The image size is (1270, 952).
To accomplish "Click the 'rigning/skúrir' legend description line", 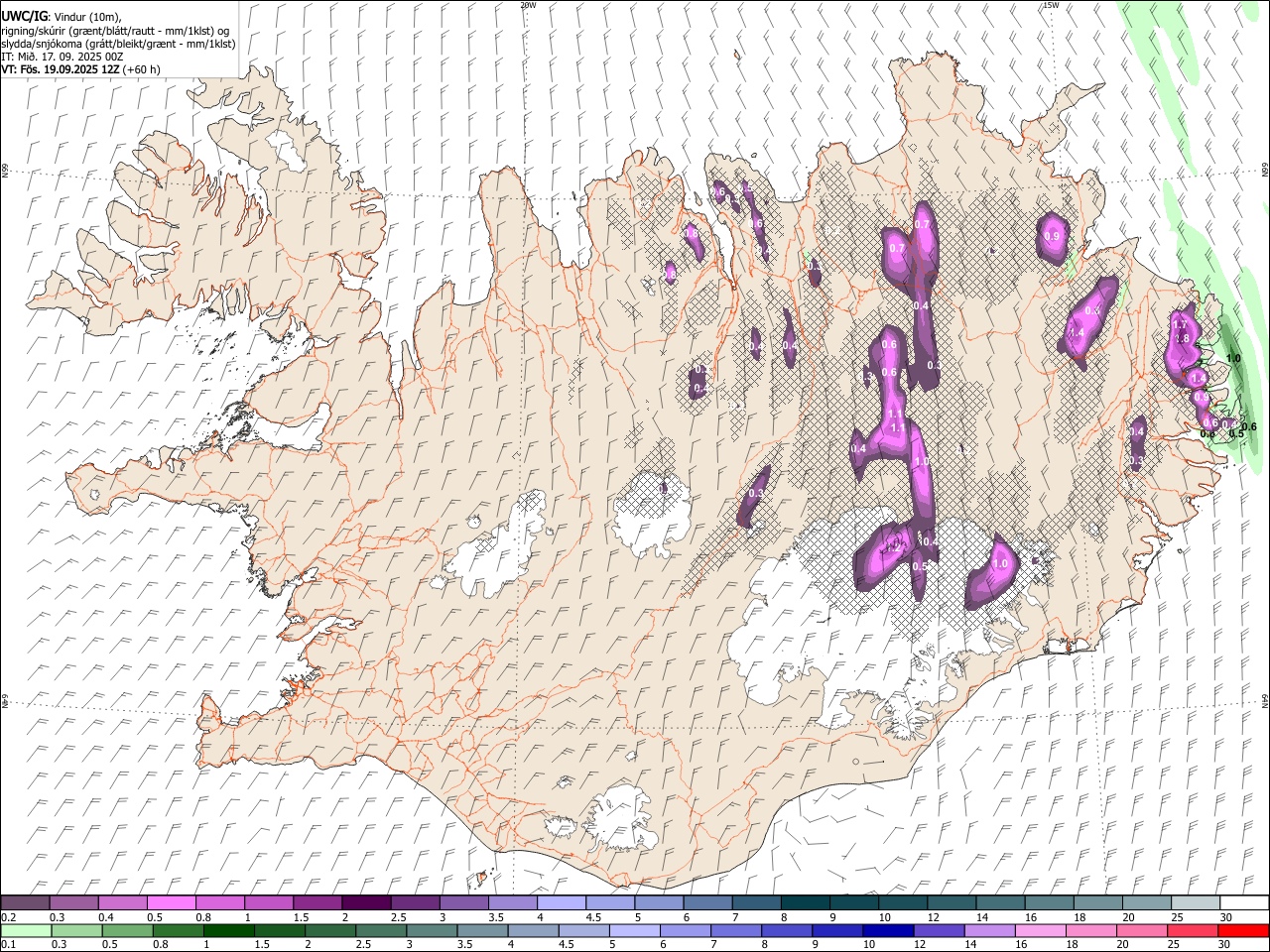I will coord(115,31).
